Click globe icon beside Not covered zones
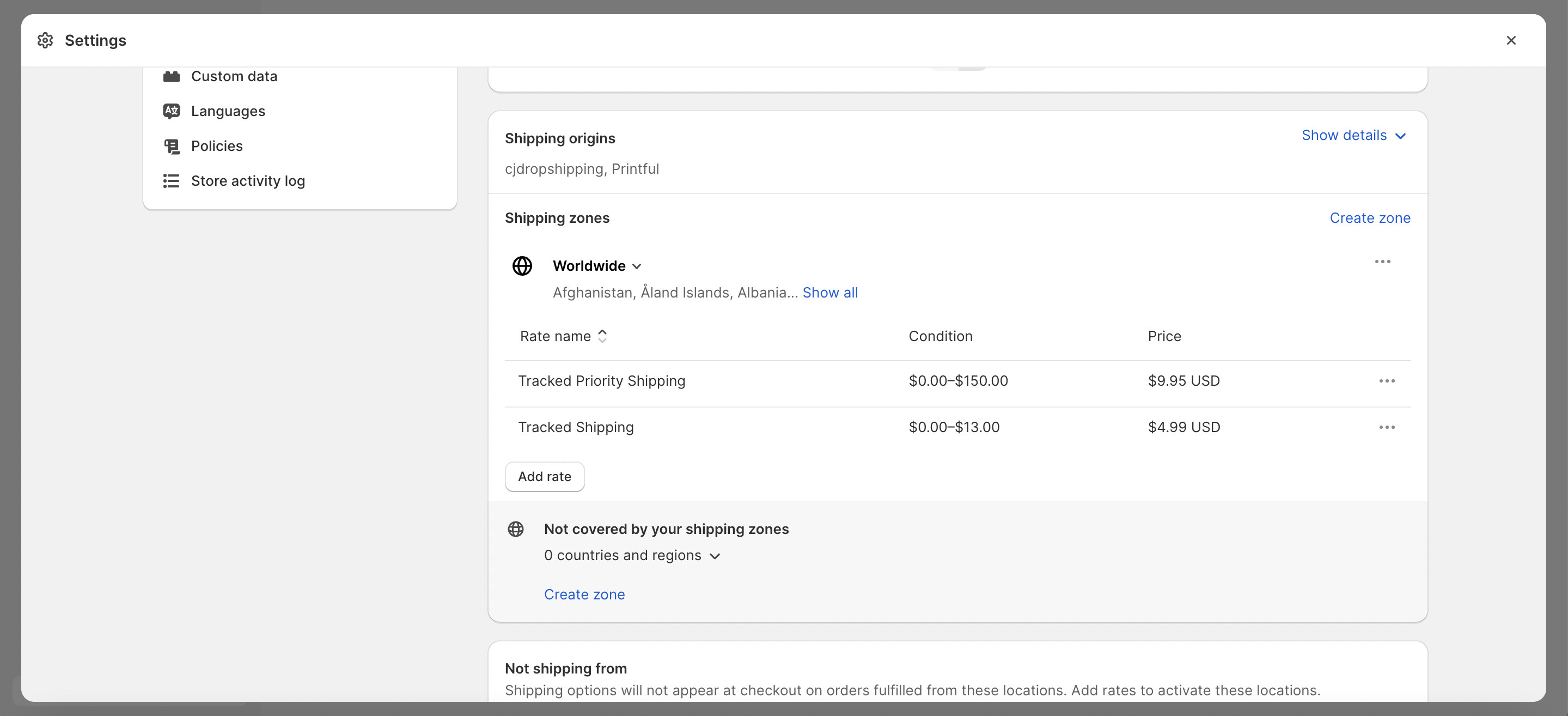Image resolution: width=1568 pixels, height=716 pixels. (516, 529)
